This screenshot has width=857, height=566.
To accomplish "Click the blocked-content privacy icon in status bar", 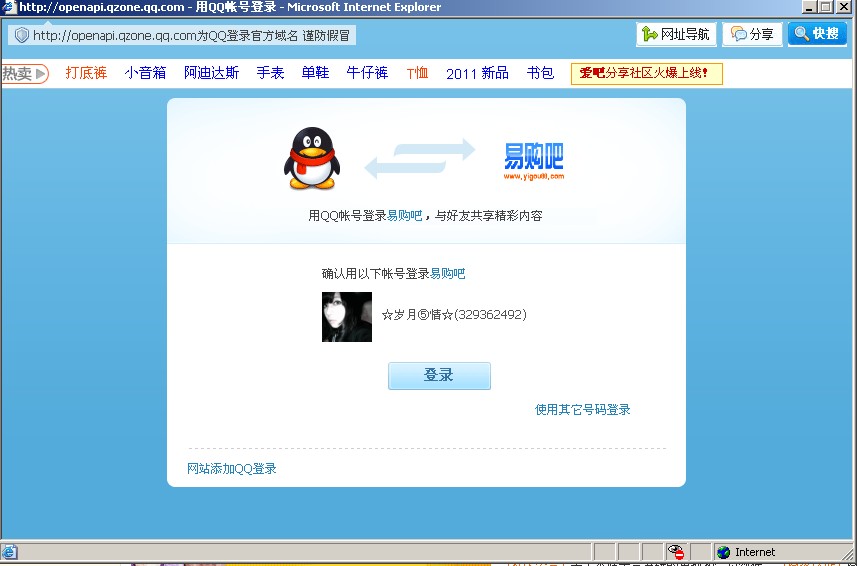I will [676, 552].
